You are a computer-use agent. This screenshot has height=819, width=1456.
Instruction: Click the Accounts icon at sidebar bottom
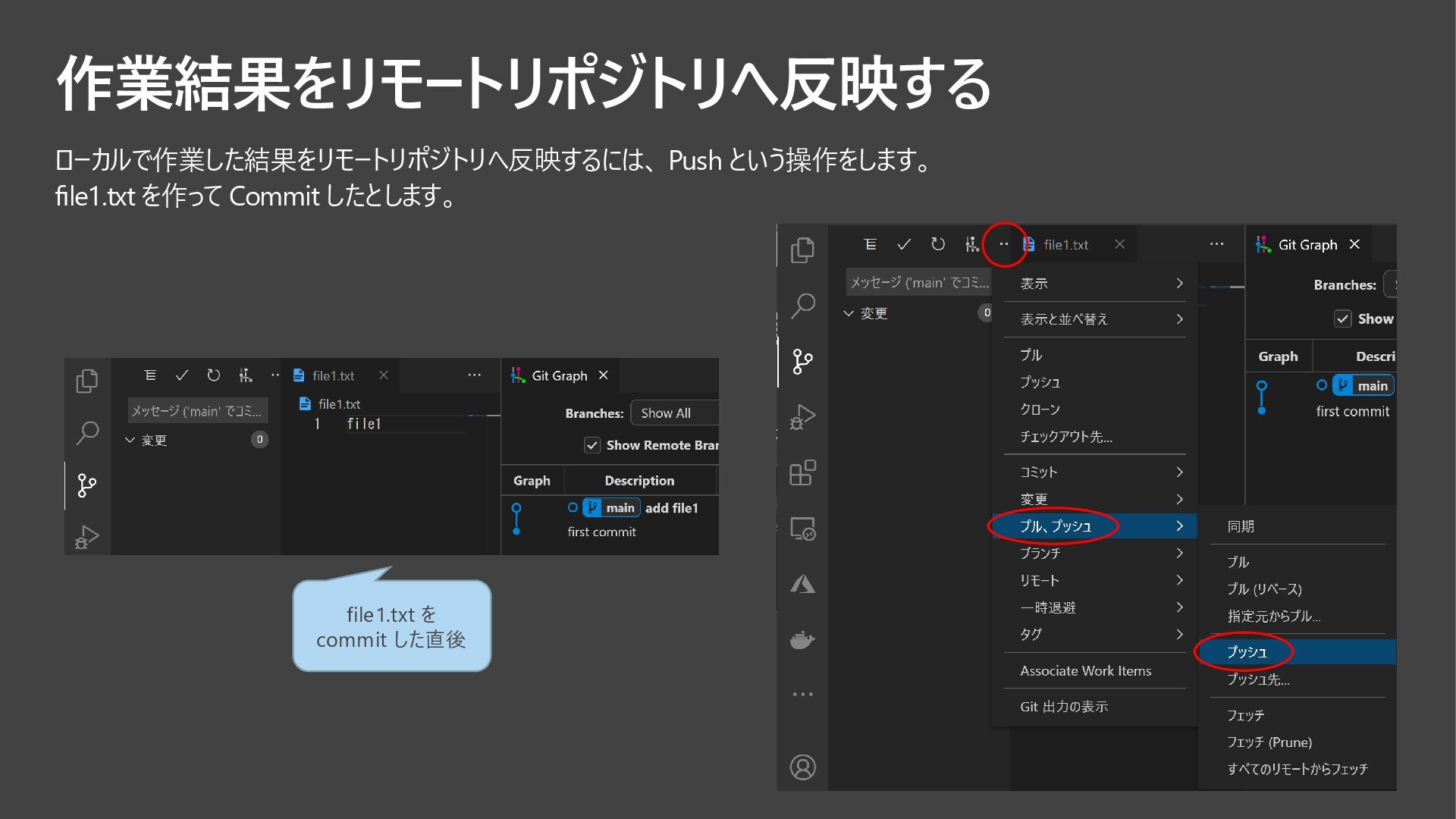[x=802, y=767]
